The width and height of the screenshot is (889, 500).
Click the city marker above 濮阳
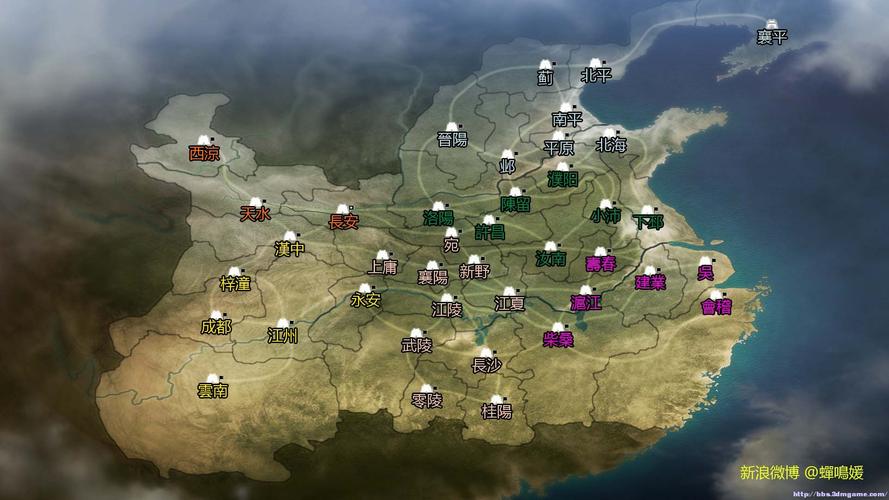click(x=562, y=167)
